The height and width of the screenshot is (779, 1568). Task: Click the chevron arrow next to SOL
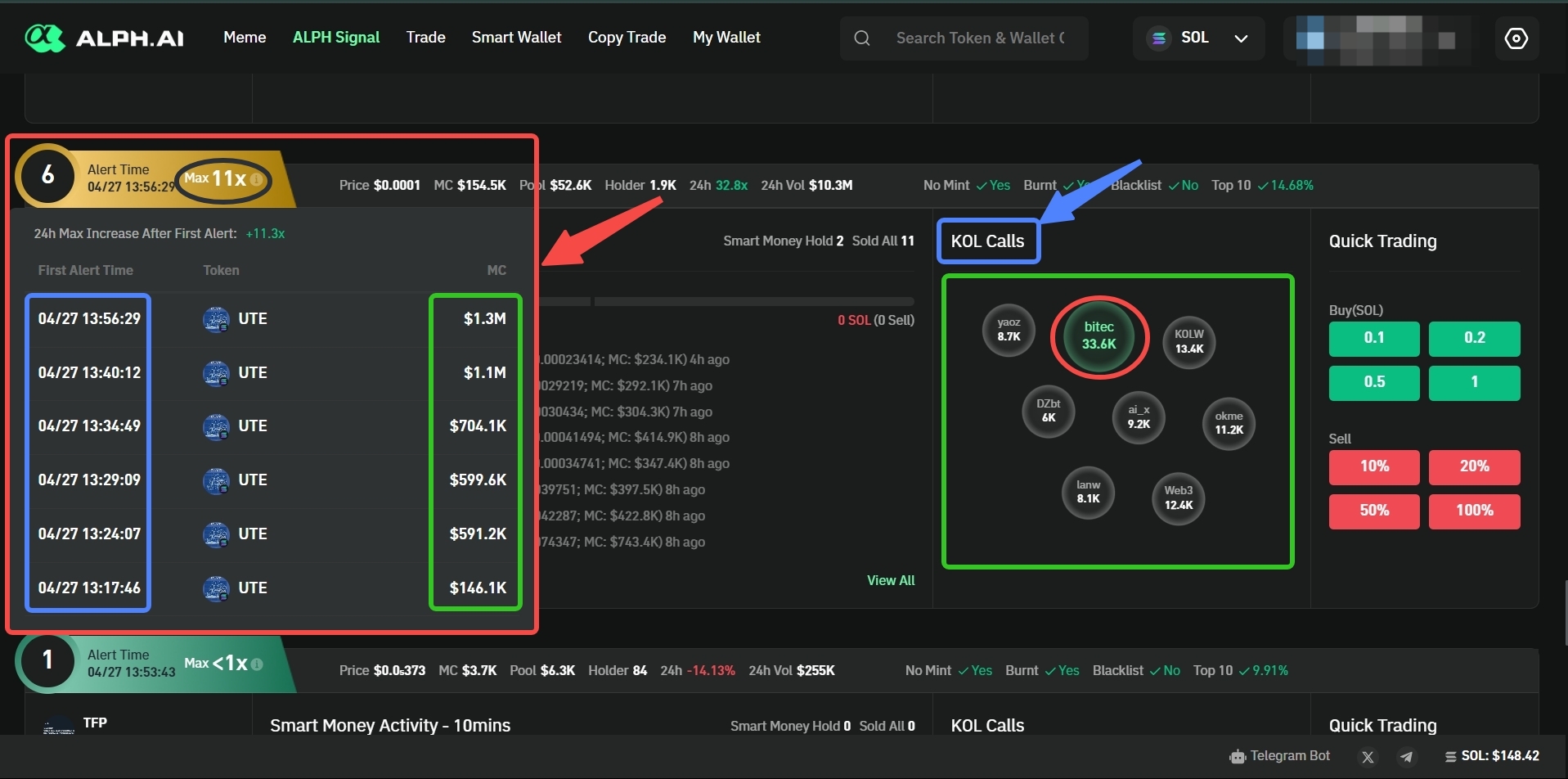[1241, 38]
